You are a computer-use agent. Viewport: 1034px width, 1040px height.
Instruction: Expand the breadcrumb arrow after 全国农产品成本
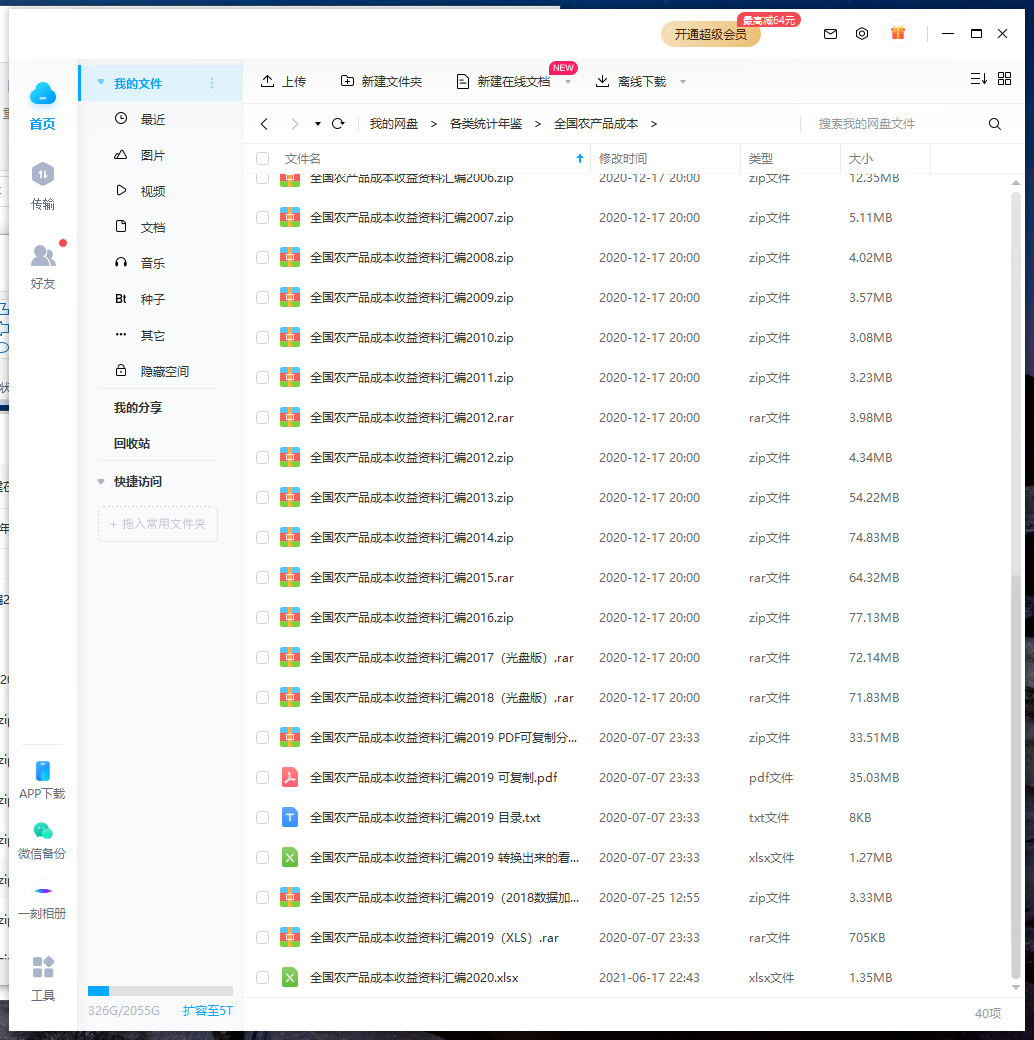653,124
